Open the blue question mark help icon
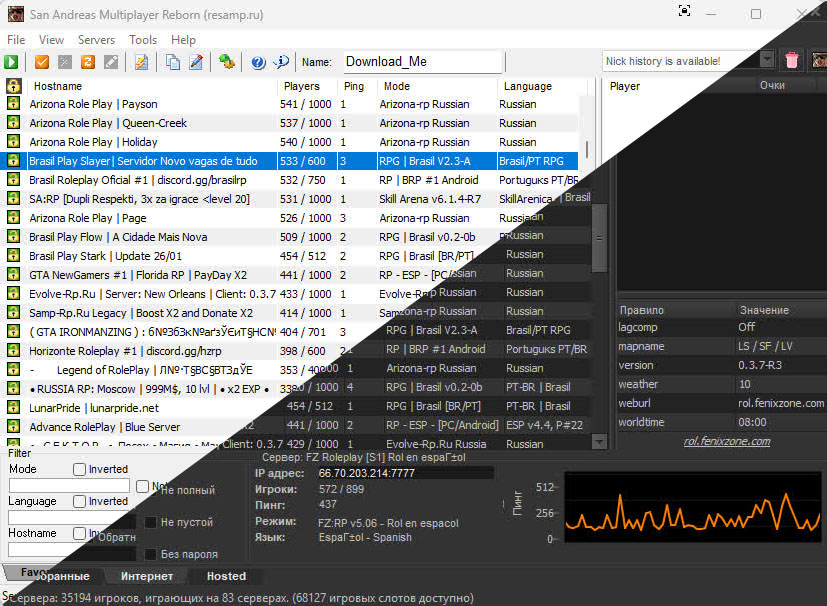827x606 pixels. coord(258,62)
